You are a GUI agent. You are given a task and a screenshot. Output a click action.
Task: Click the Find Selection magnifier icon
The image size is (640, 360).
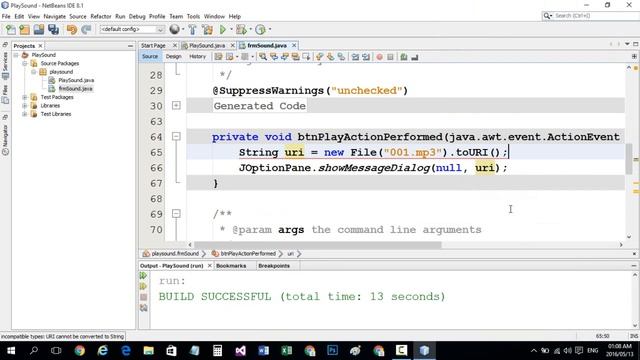pos(263,57)
